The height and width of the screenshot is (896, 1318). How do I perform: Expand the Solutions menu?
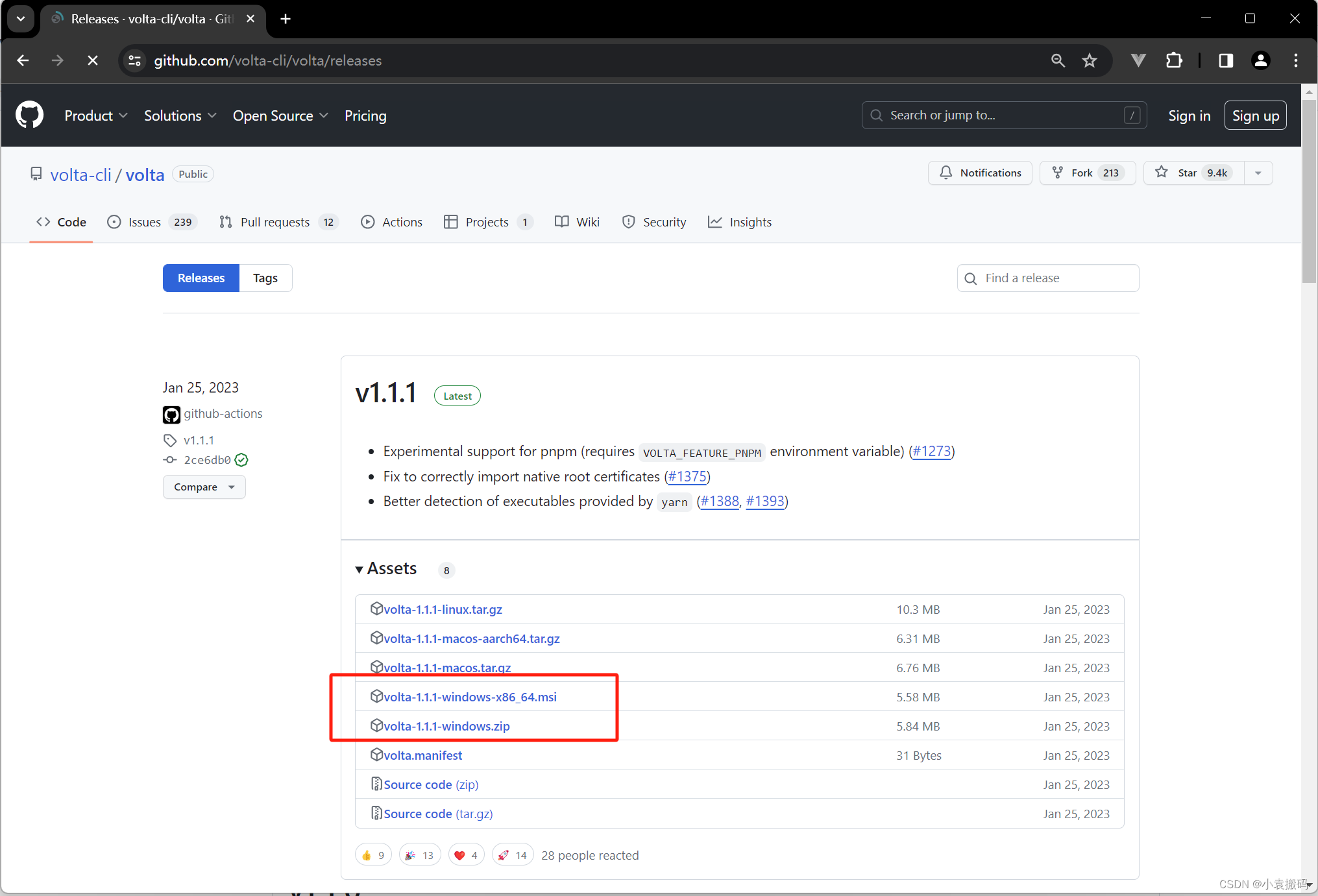(180, 115)
